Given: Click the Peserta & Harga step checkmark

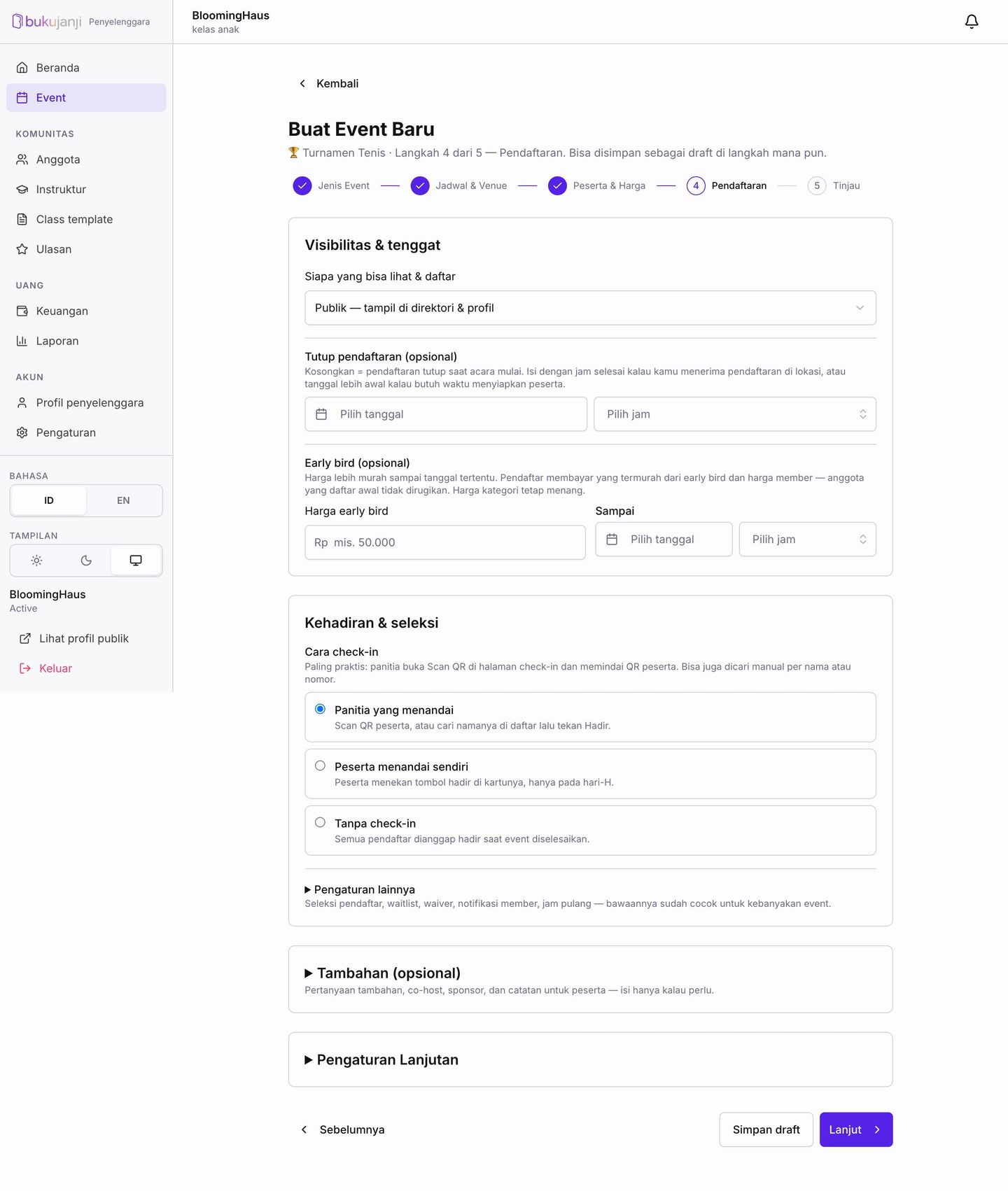Looking at the screenshot, I should point(557,185).
